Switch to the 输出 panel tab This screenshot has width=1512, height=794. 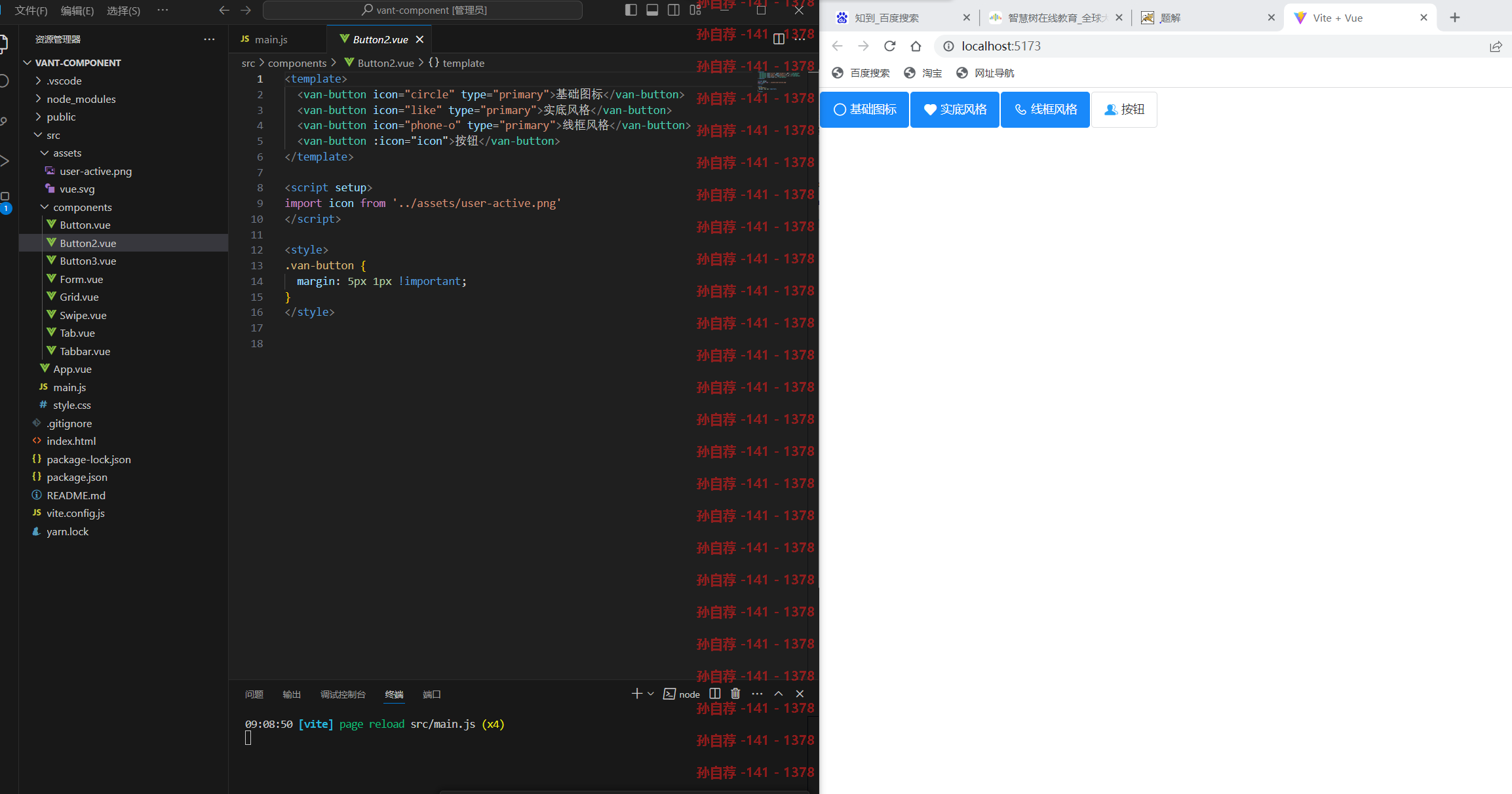pos(292,694)
